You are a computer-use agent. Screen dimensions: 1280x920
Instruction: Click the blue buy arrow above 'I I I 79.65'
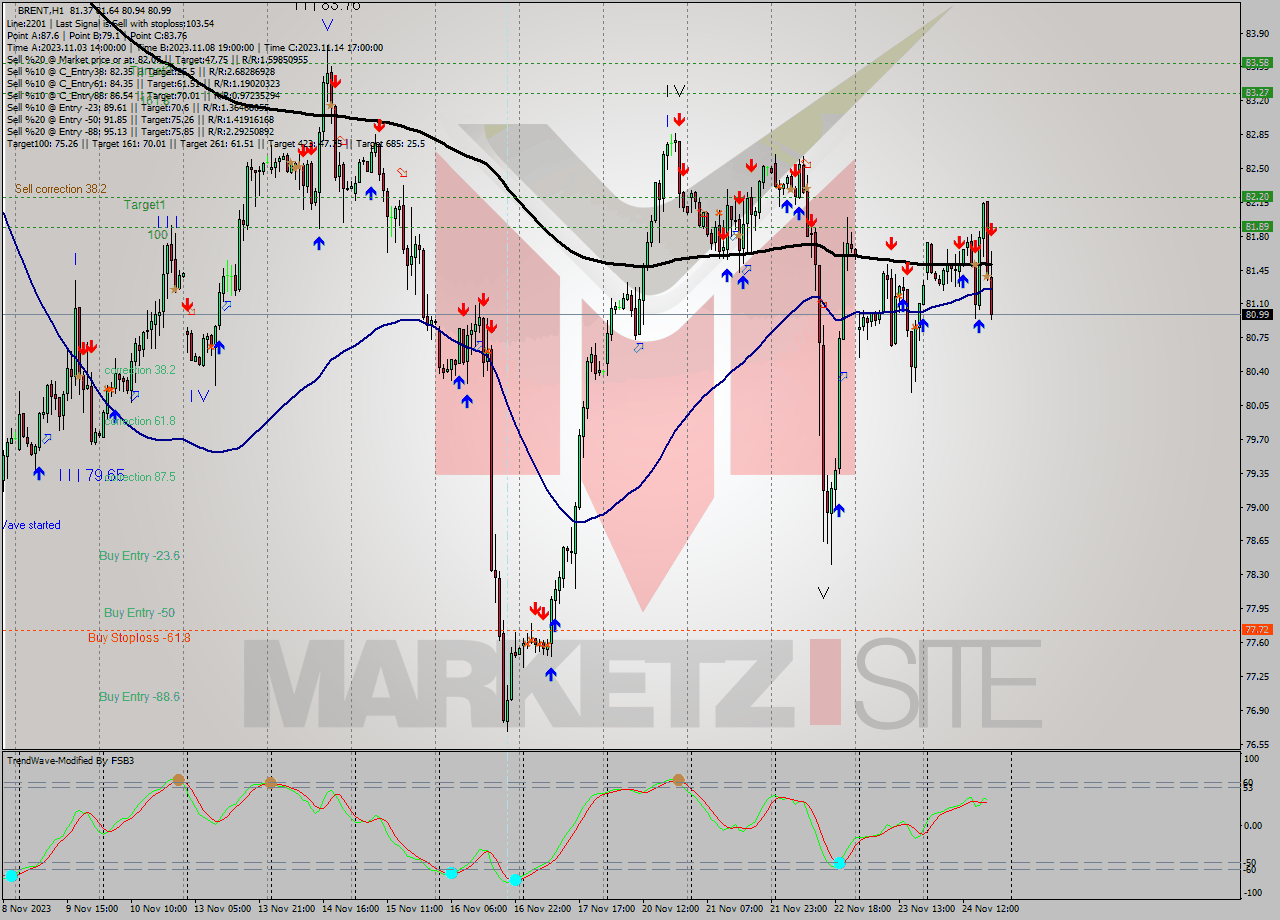[x=39, y=473]
